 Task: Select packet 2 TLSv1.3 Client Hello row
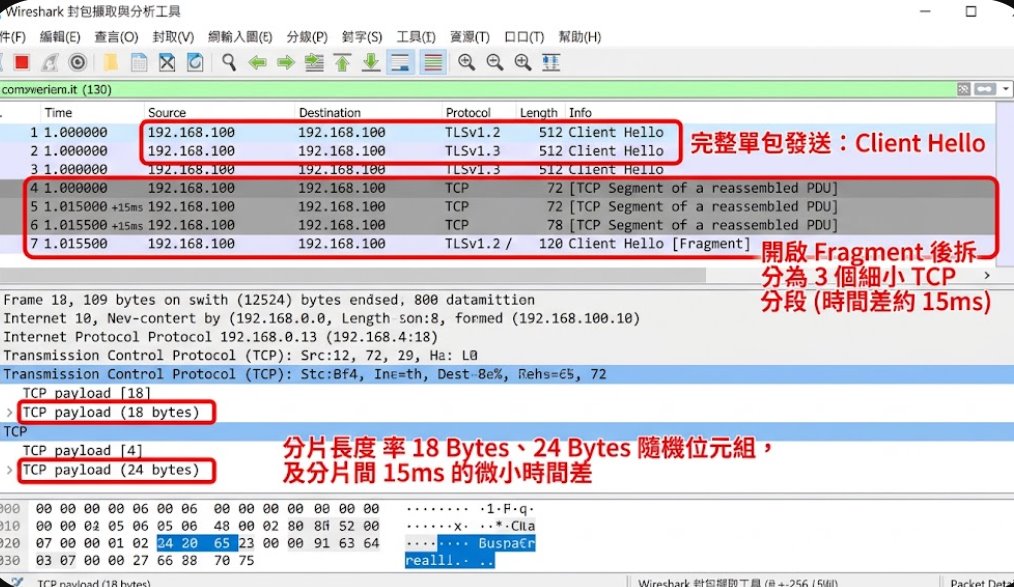498,151
